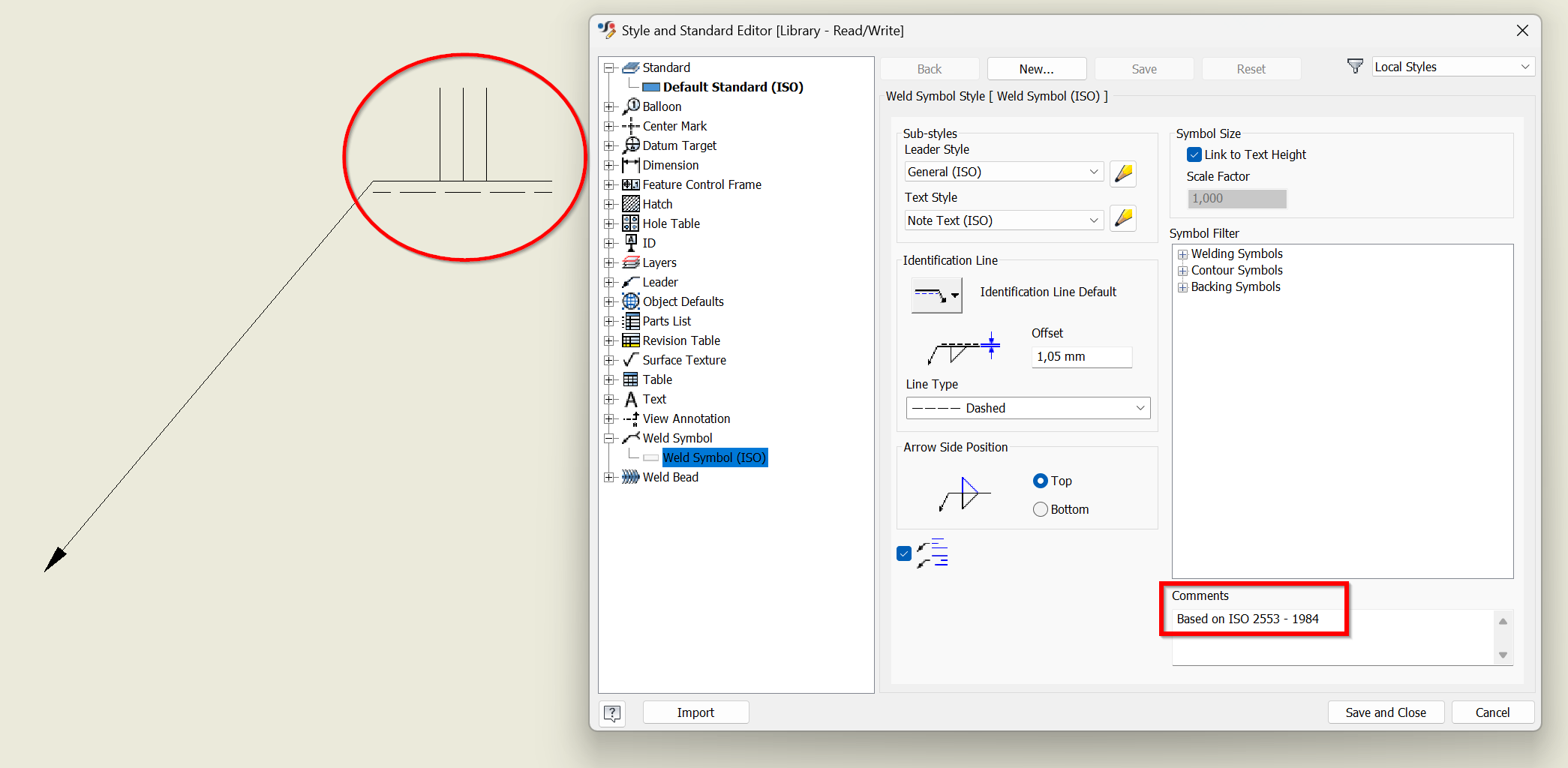The width and height of the screenshot is (1568, 768).
Task: Close the Style and Standard Editor
Action: pos(1522,31)
